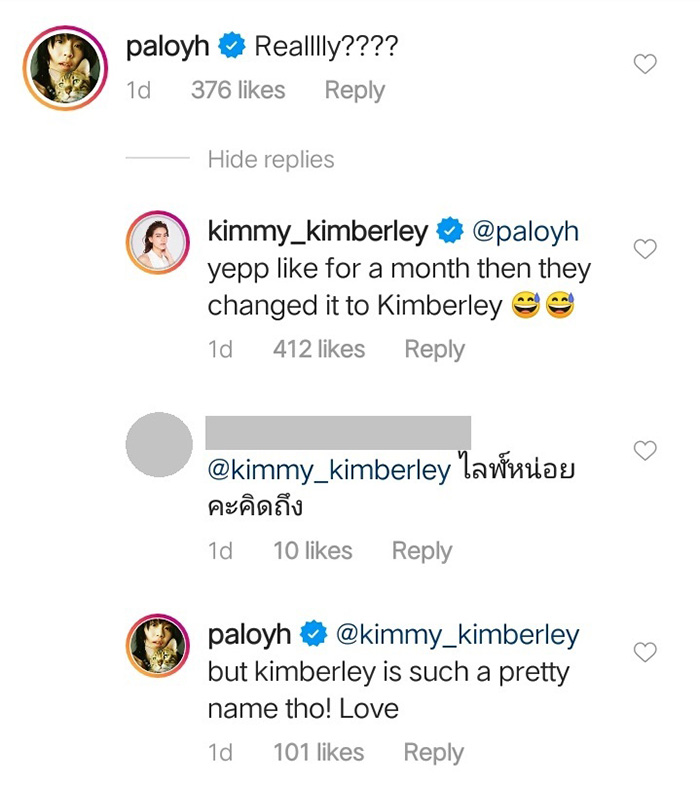View the 10 likes on Thai comment
The image size is (700, 786).
pos(312,551)
